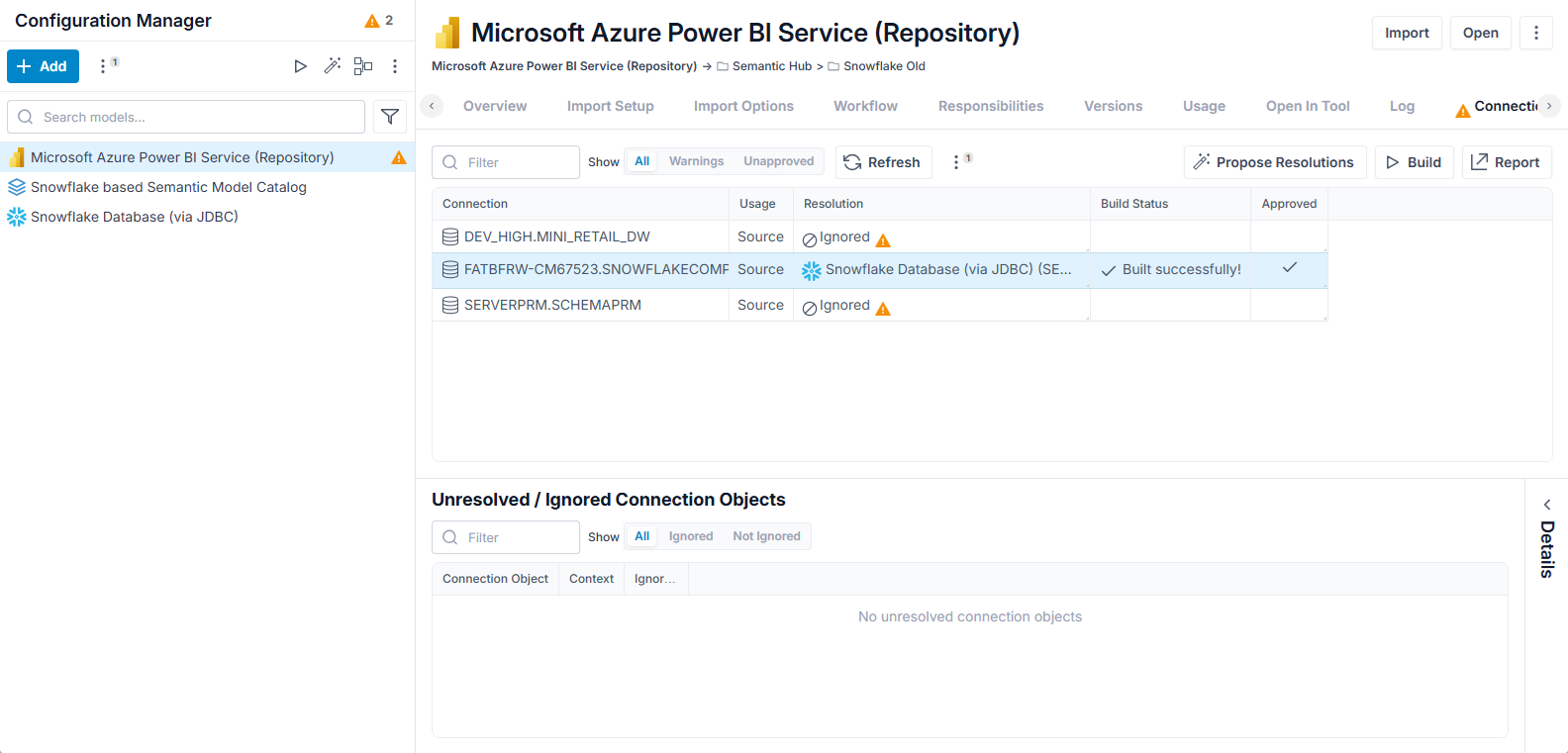Click the Ignored resolution of SERVERPRM.SCHEMAPRM row
The height and width of the screenshot is (753, 1568).
[836, 306]
